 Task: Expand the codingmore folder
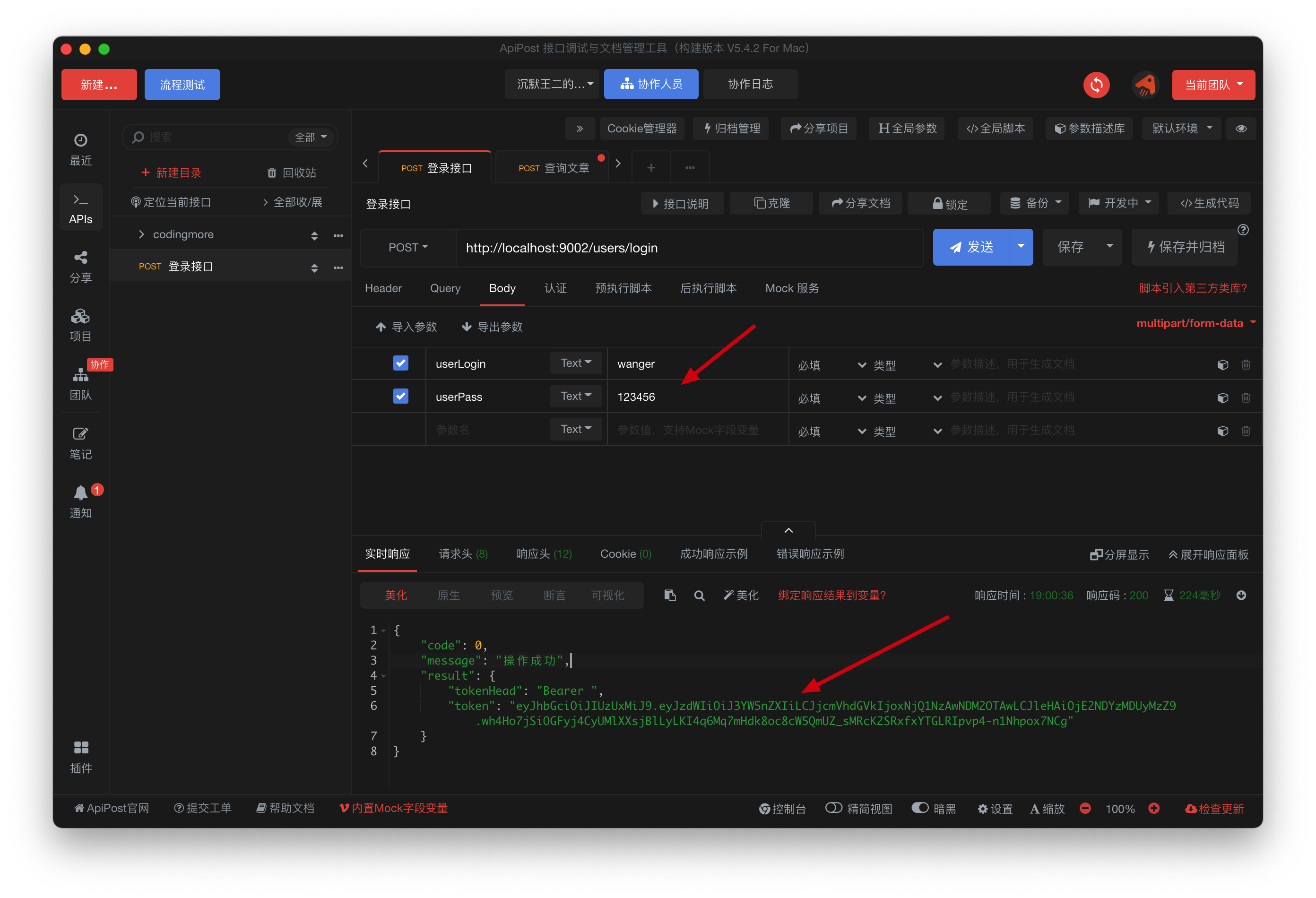[x=141, y=234]
